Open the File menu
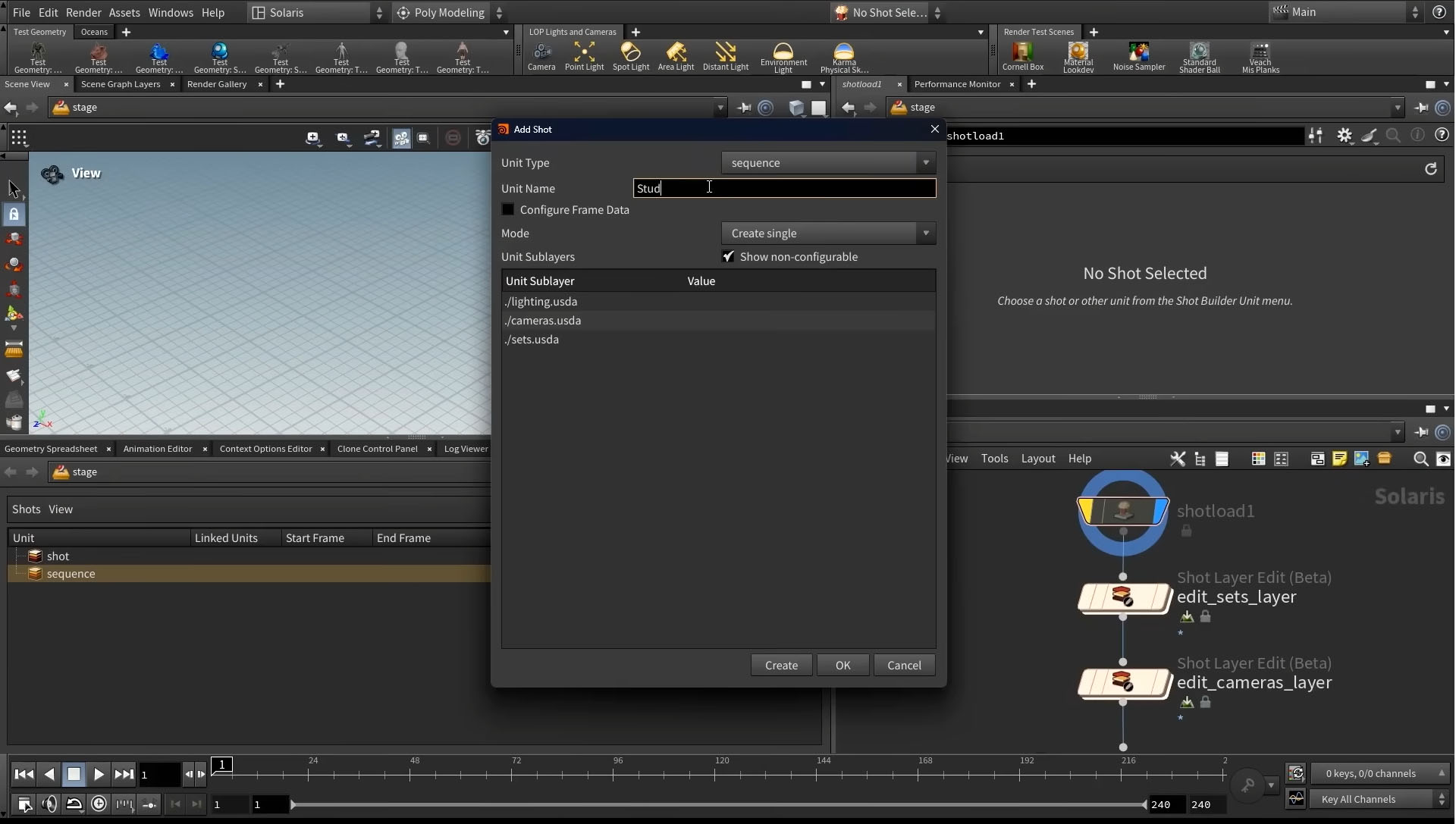This screenshot has height=824, width=1456. pos(21,12)
